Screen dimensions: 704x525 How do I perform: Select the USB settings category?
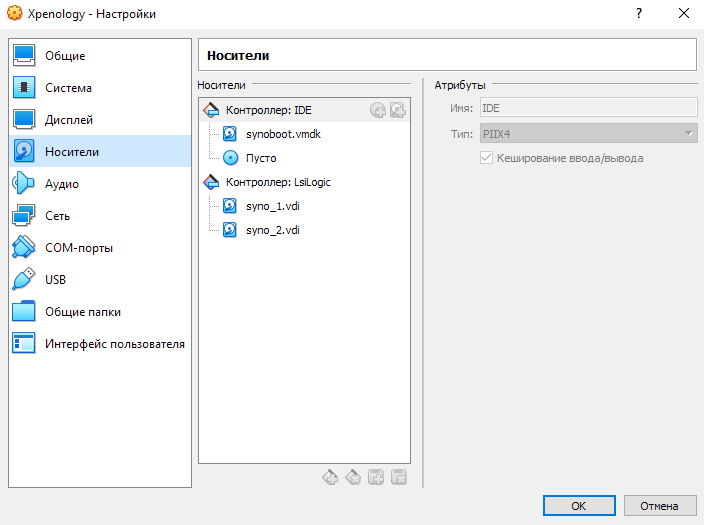pos(100,279)
